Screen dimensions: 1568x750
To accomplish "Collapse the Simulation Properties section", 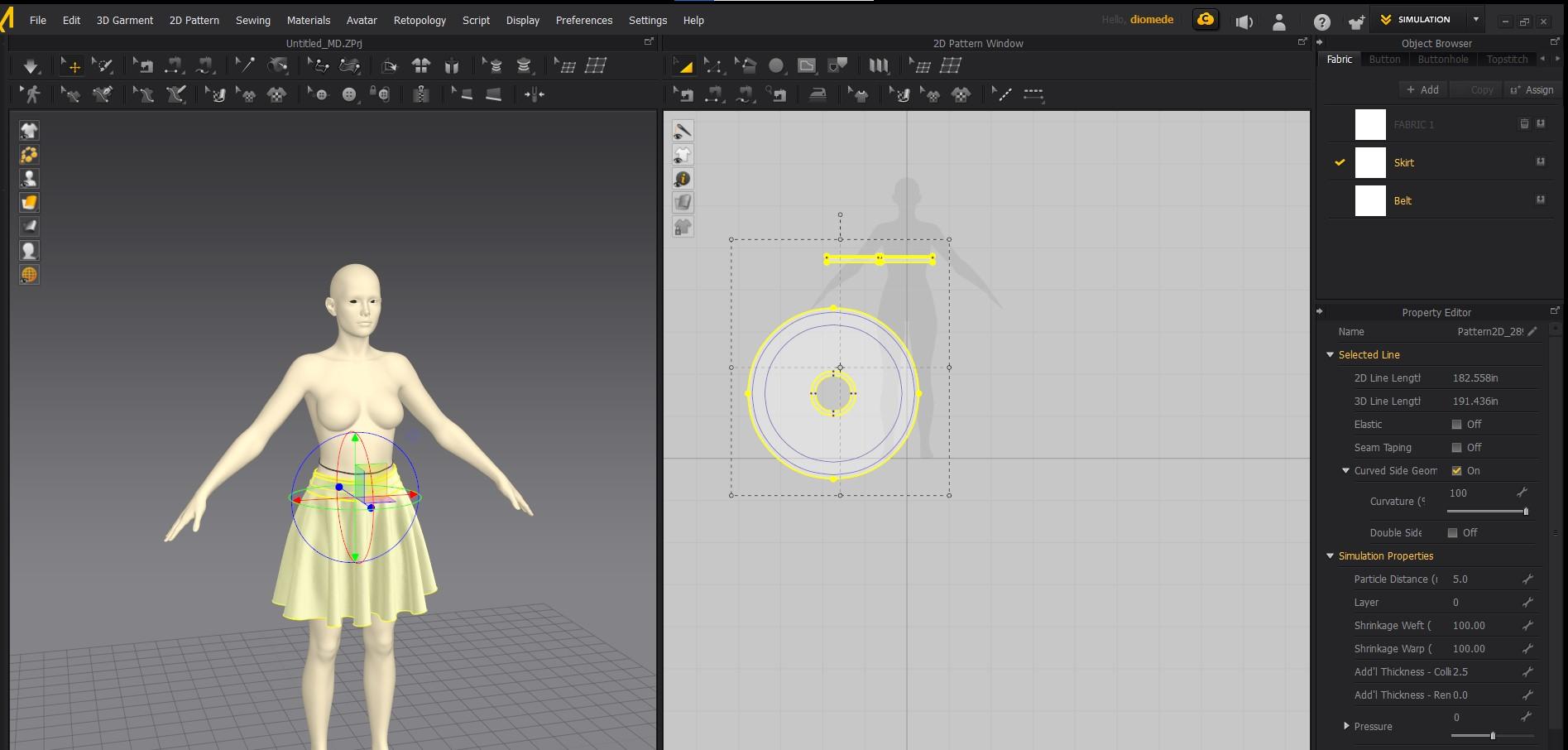I will click(x=1331, y=556).
